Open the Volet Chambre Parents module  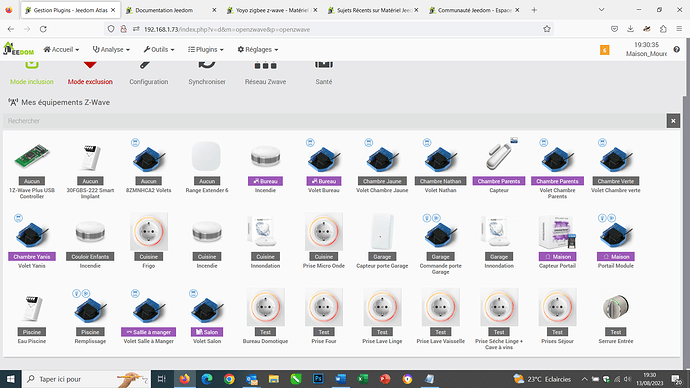point(557,169)
